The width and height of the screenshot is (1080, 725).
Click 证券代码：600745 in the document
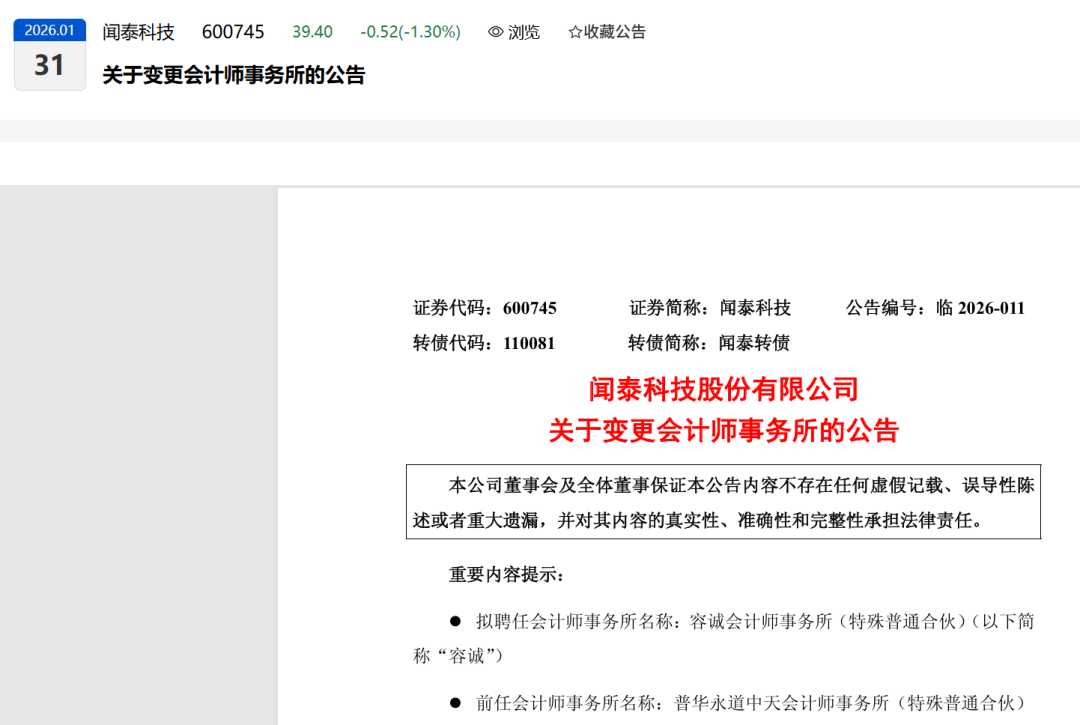(x=485, y=308)
